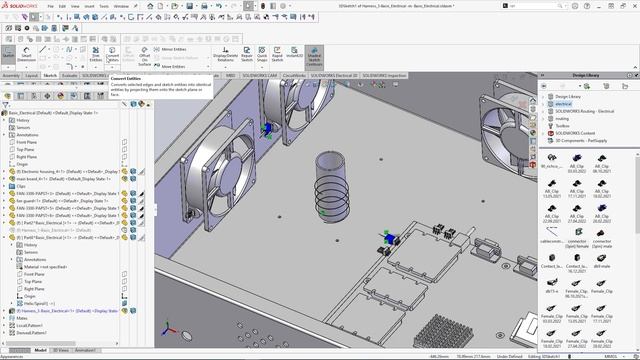Expand the Mates node in feature tree
This screenshot has height=360, width=640.
(x=4, y=318)
